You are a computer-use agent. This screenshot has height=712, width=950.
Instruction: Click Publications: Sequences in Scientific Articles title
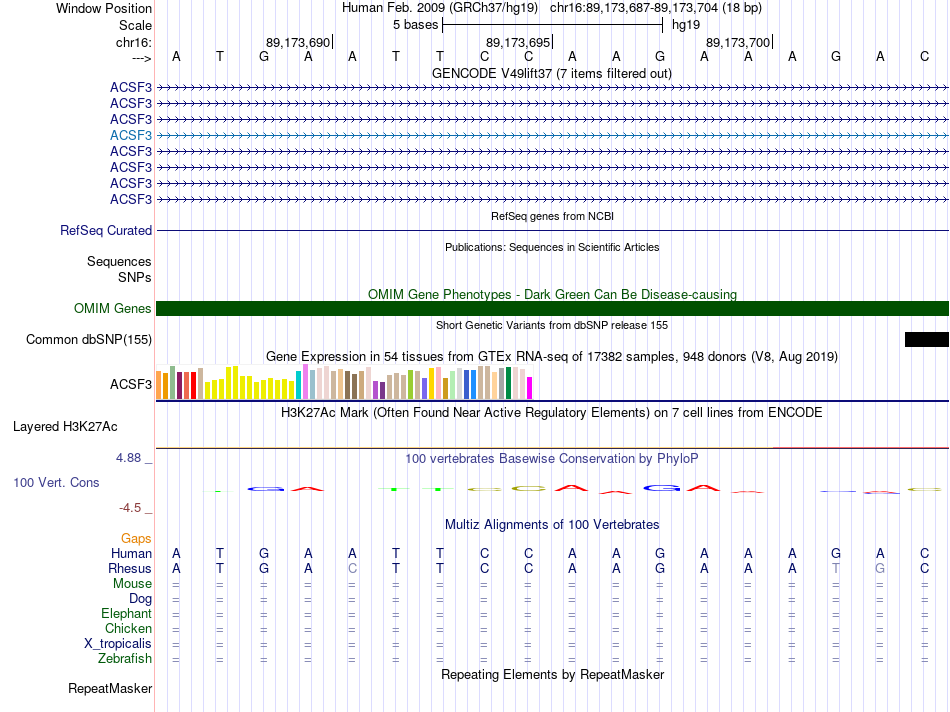tap(552, 247)
